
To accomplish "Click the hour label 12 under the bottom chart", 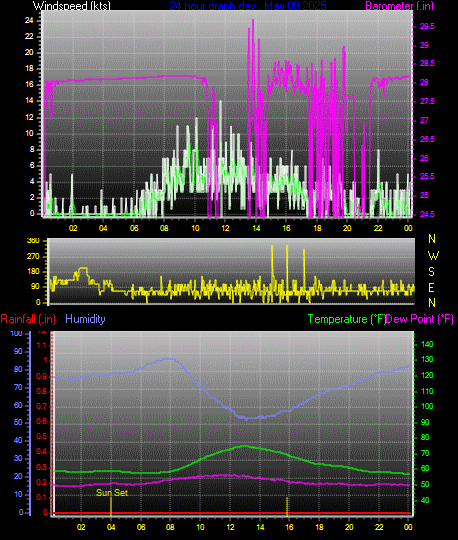I will [x=230, y=527].
